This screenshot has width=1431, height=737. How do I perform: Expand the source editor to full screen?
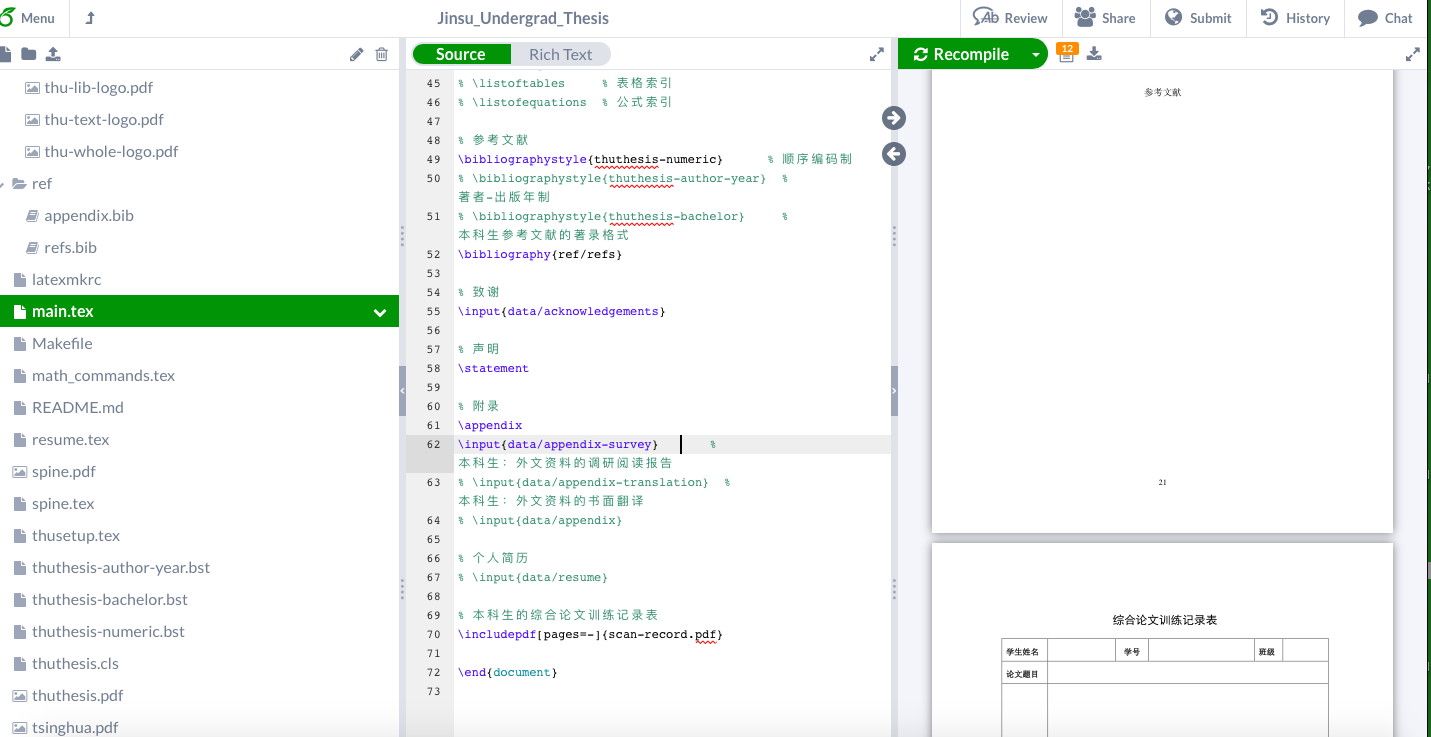(x=877, y=54)
